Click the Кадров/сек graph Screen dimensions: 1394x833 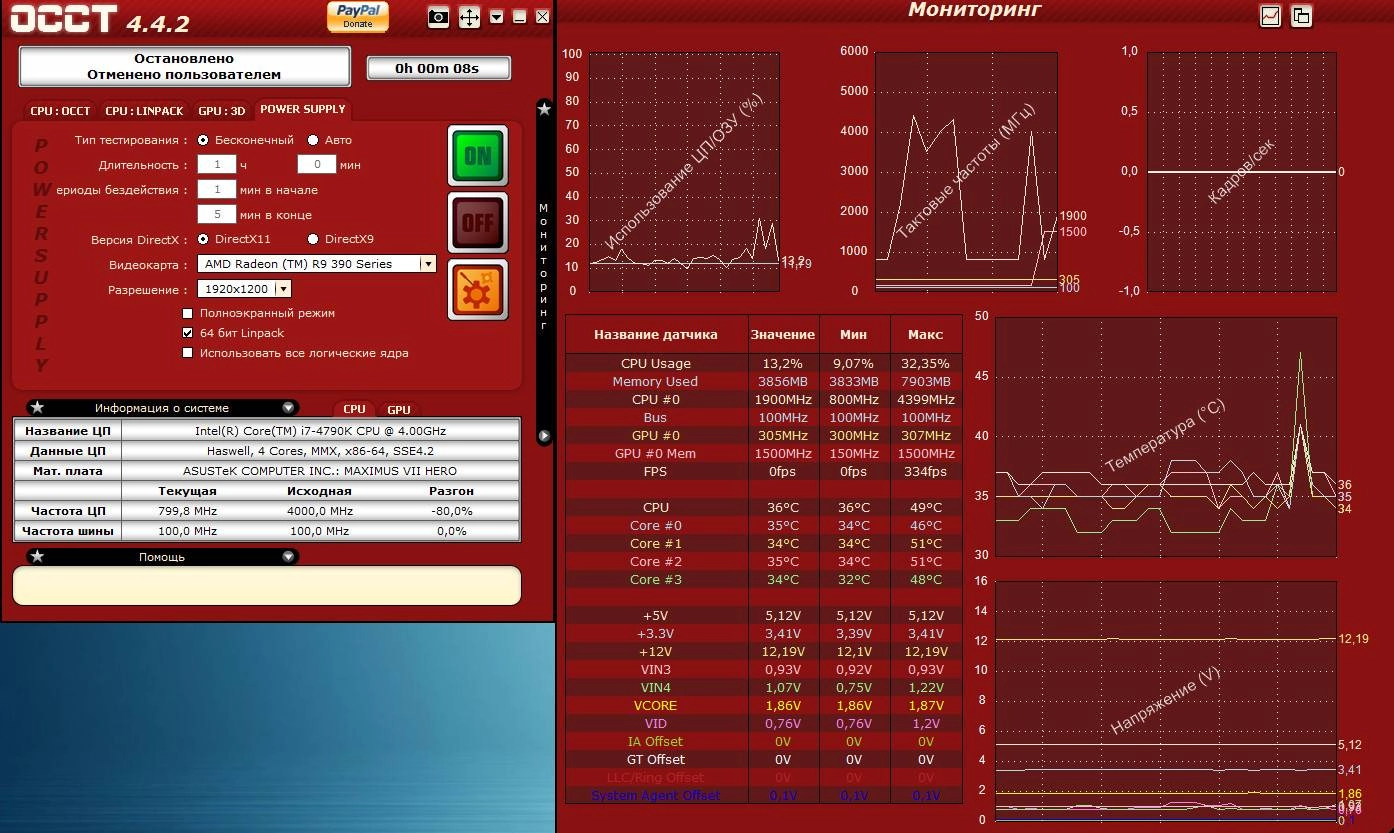click(x=1242, y=172)
